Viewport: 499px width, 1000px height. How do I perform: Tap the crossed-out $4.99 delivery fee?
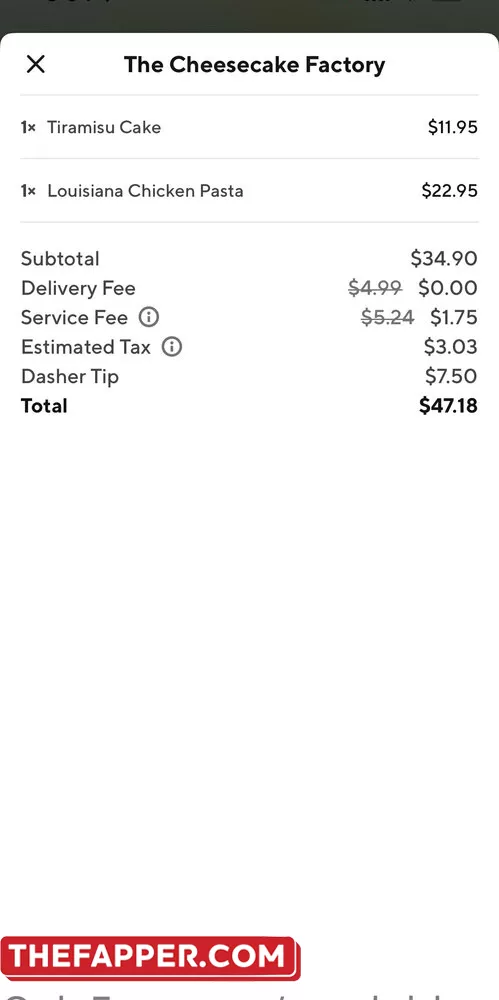pos(375,288)
